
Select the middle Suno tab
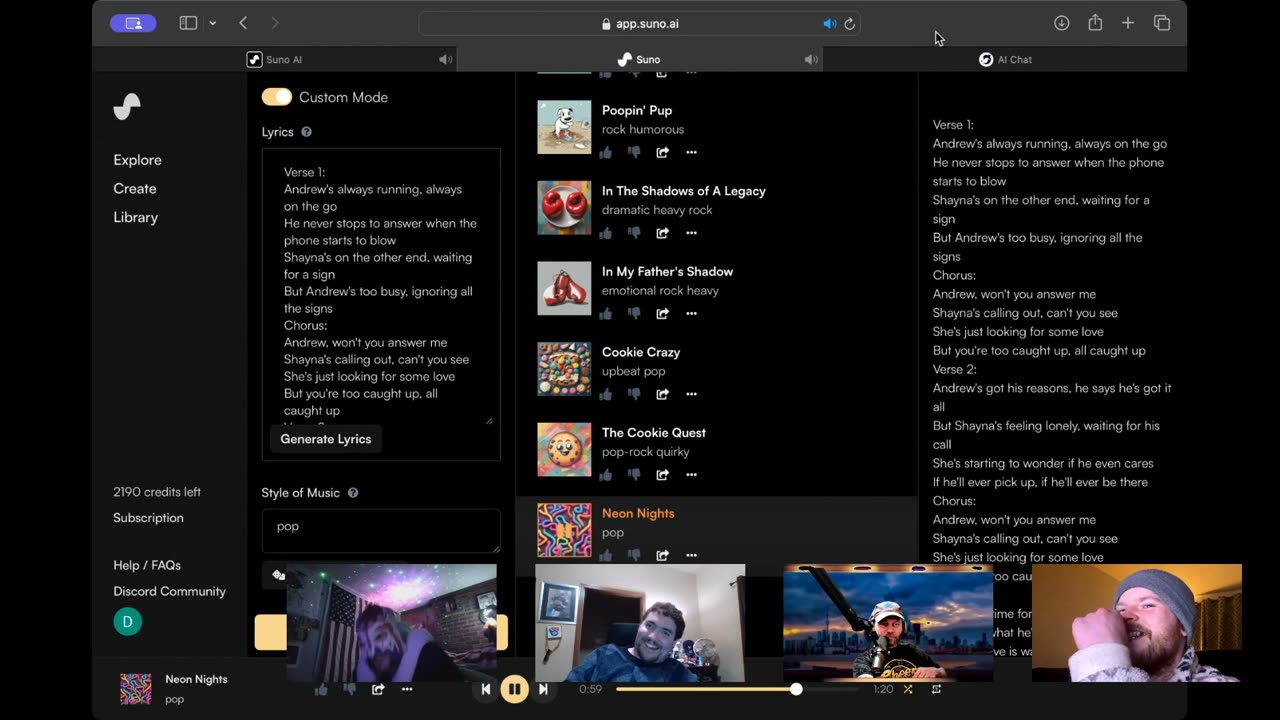(639, 60)
